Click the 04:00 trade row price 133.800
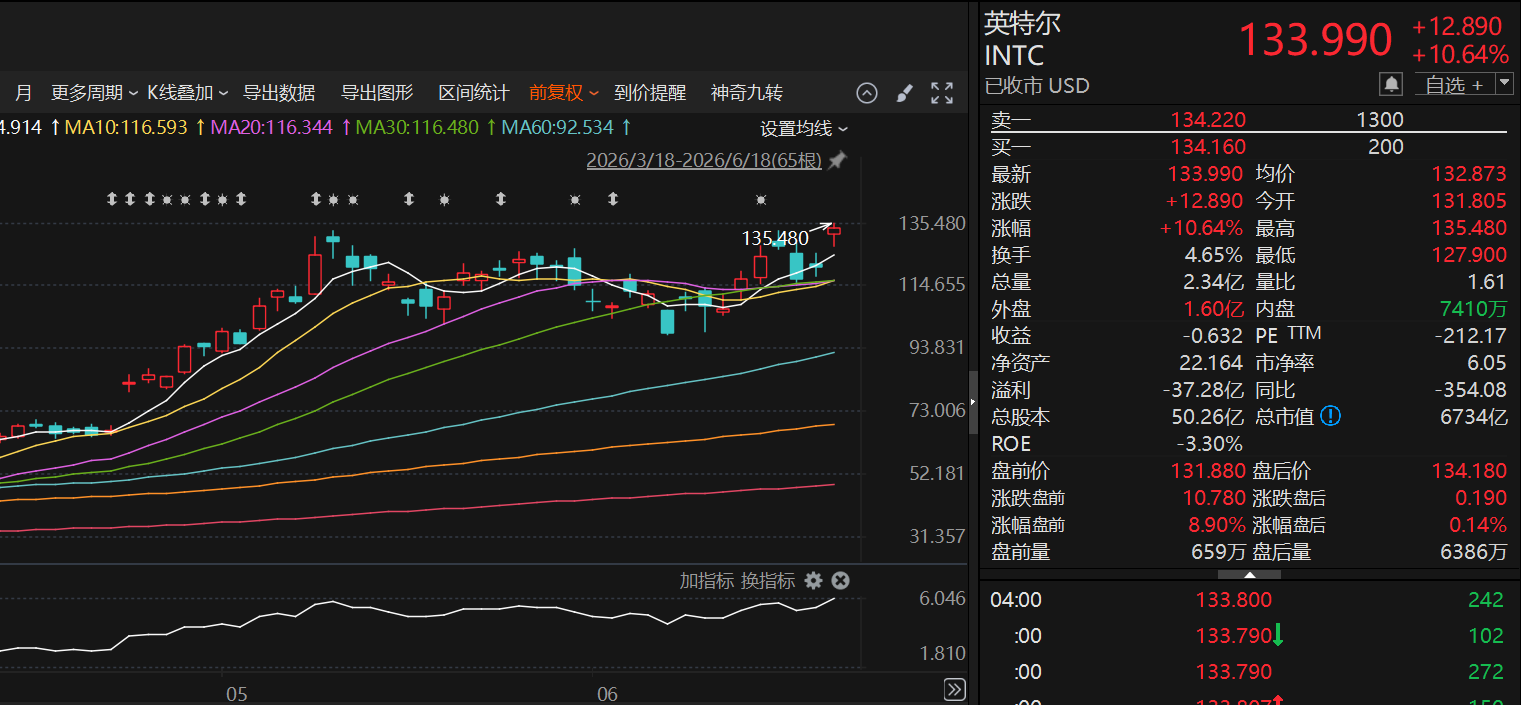This screenshot has width=1521, height=705. [1234, 600]
